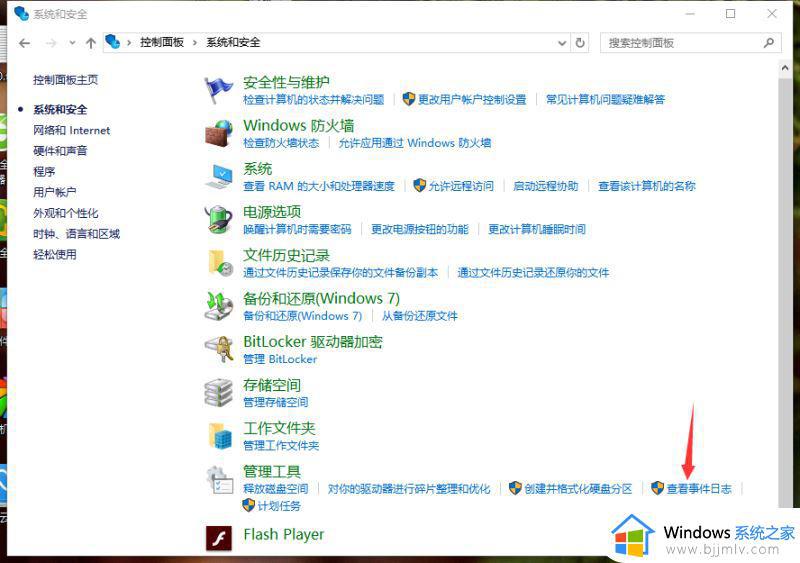Open the Security and Maintenance flag icon
Screen dimensions: 800x563
(x=218, y=90)
